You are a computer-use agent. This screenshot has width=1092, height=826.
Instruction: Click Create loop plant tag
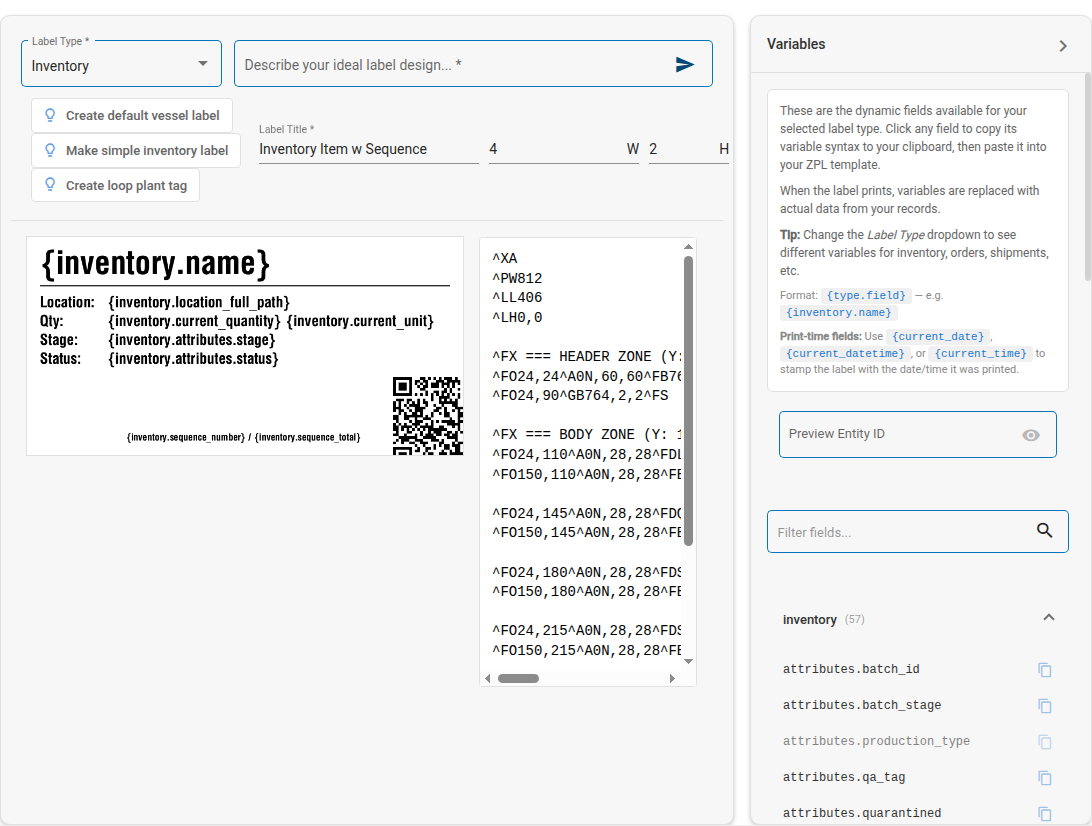coord(116,185)
